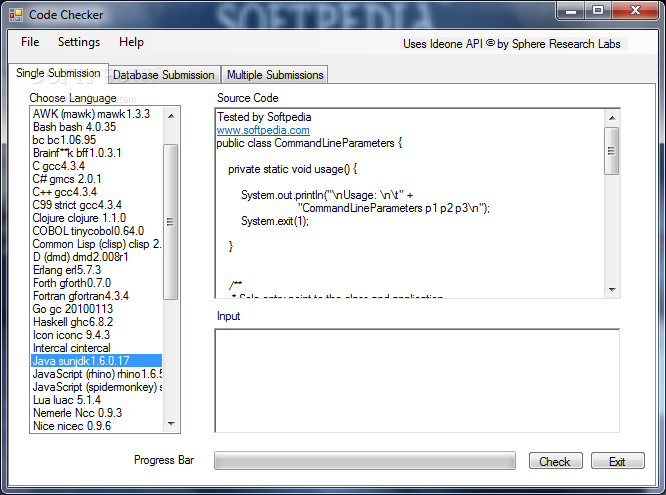
Task: Select Nemerle Ncc 0.9.3 language
Action: (96, 413)
